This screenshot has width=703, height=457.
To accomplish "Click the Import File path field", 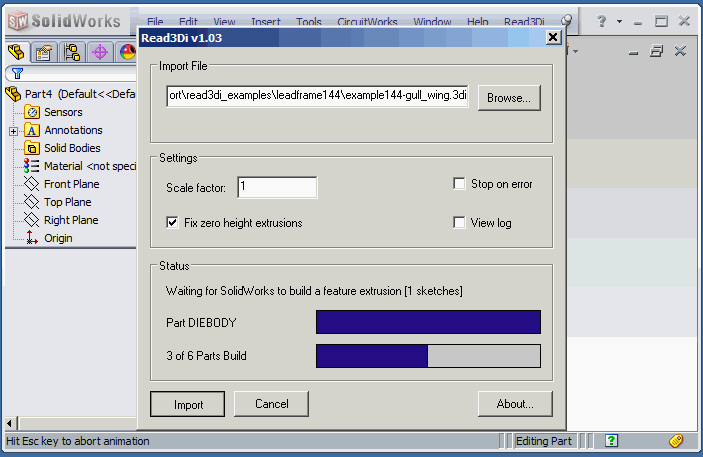I will click(x=317, y=96).
